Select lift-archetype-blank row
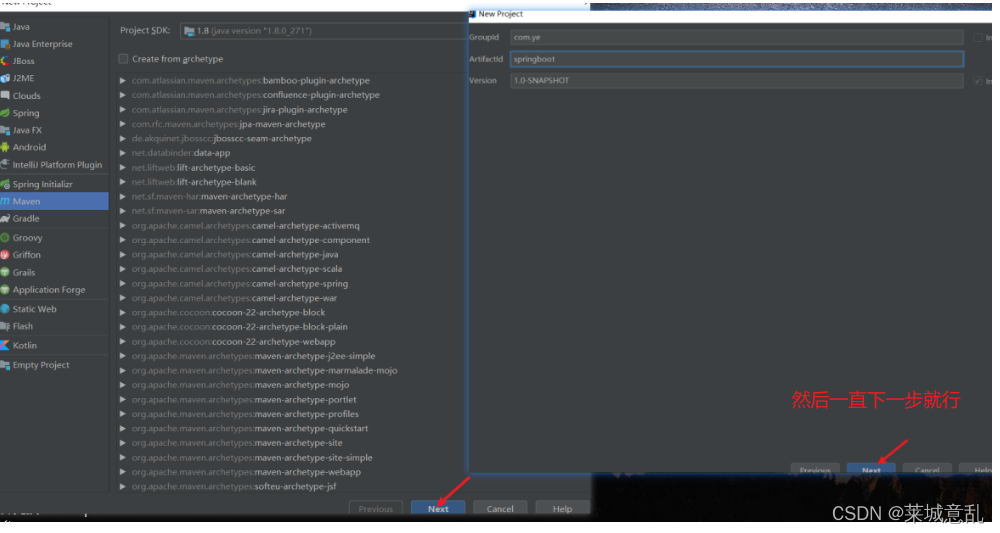 tap(194, 182)
